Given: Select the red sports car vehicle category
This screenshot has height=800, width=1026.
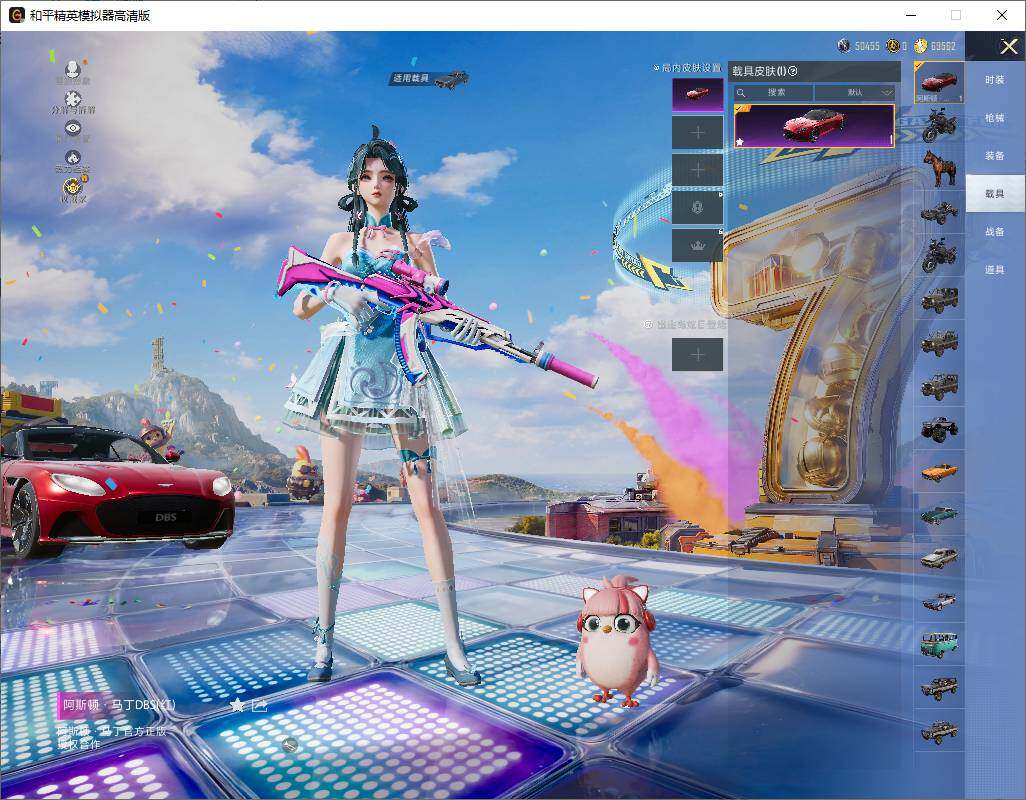Looking at the screenshot, I should pos(939,82).
